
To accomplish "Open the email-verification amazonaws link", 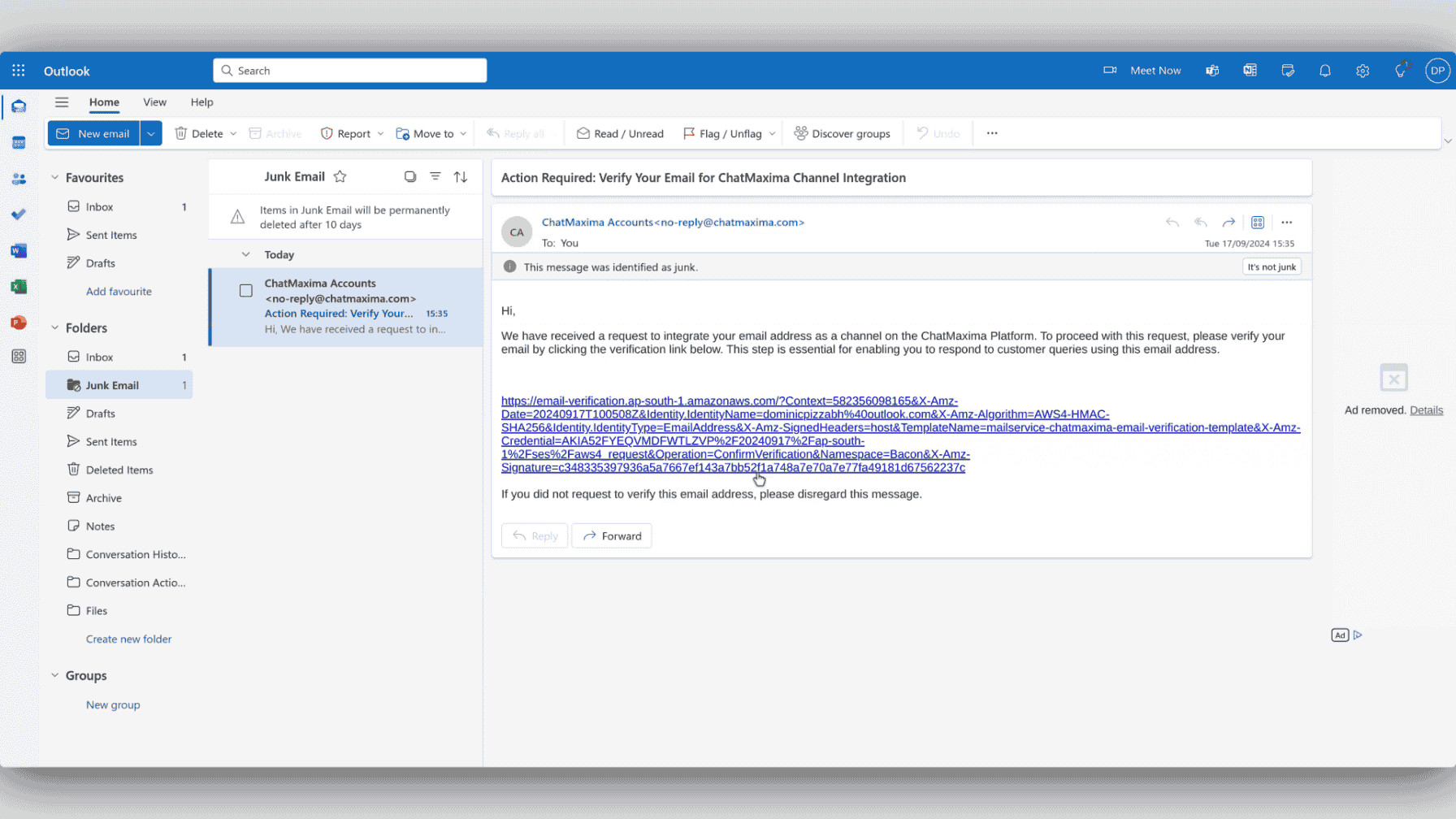I will point(900,434).
